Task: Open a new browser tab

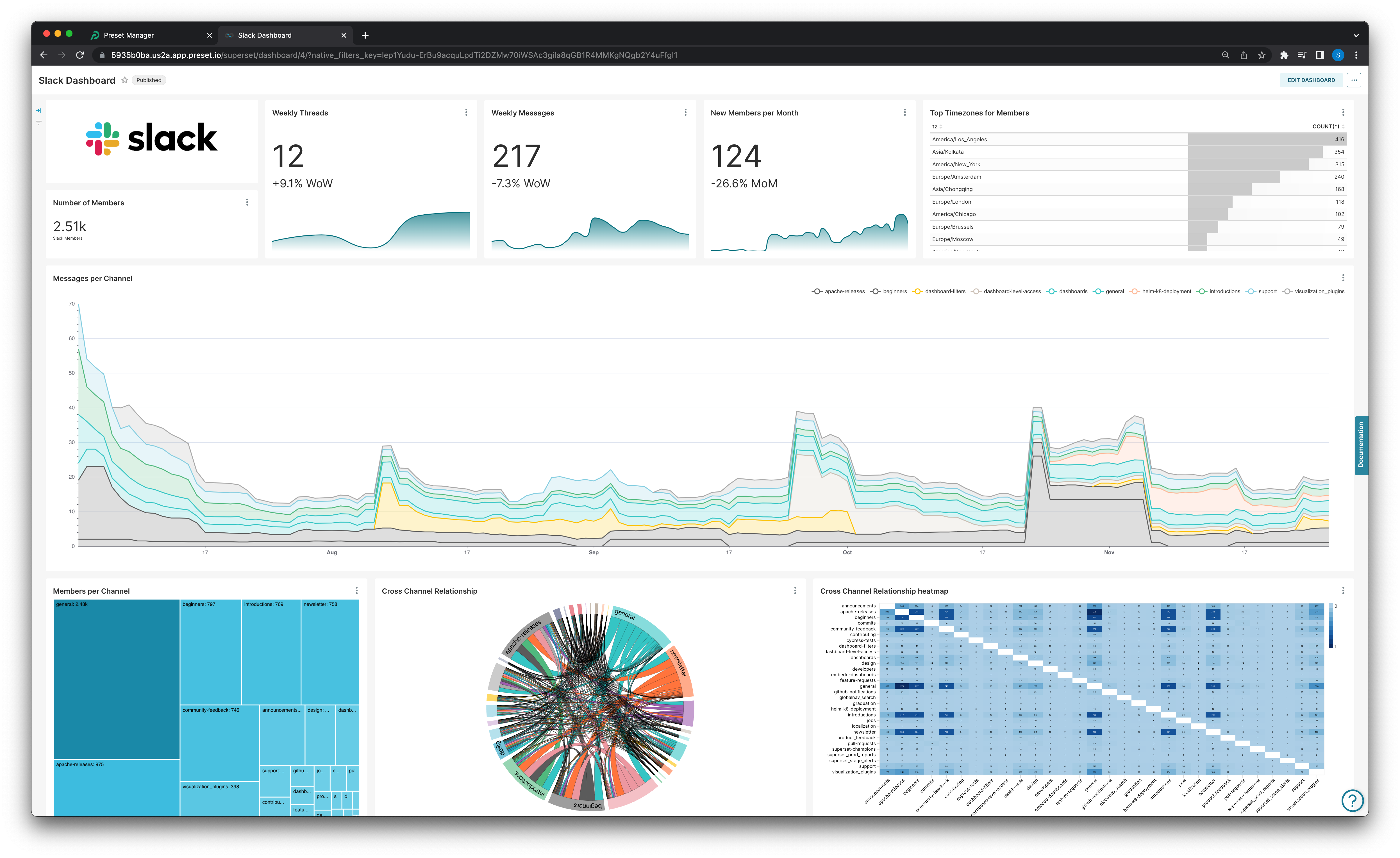Action: (365, 35)
